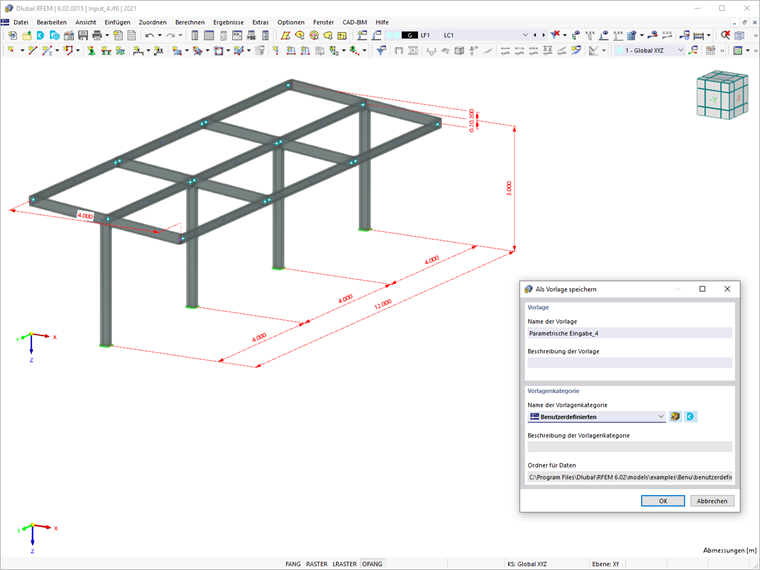Open the Bearbeiten menu
Image resolution: width=760 pixels, height=570 pixels.
coord(52,22)
